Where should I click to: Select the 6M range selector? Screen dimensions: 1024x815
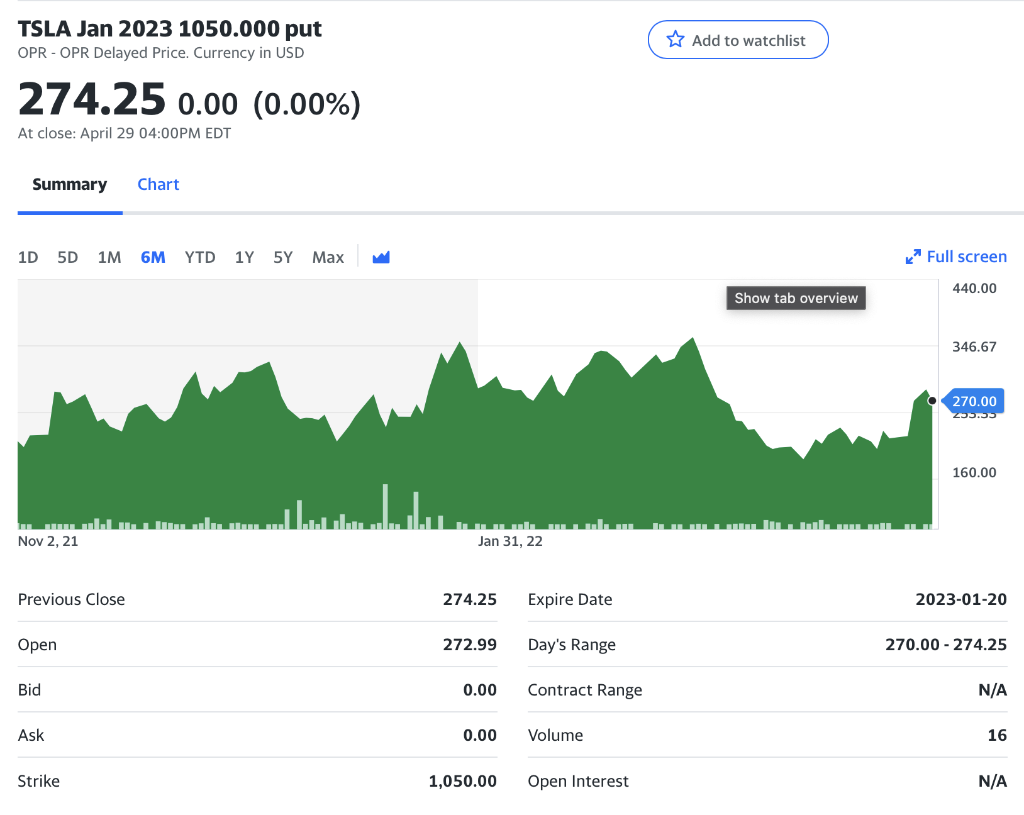pos(152,257)
